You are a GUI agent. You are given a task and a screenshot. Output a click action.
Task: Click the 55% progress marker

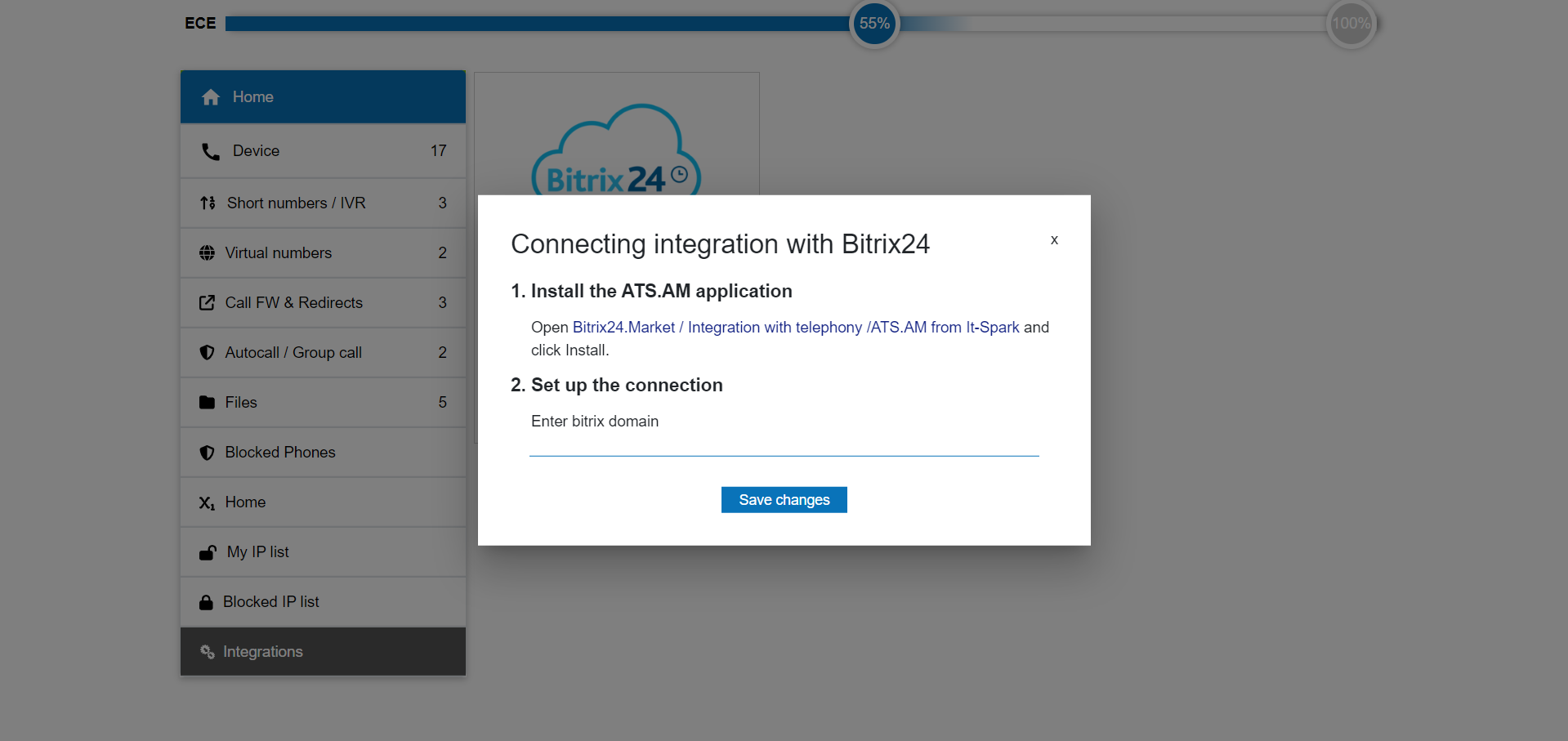[x=874, y=24]
